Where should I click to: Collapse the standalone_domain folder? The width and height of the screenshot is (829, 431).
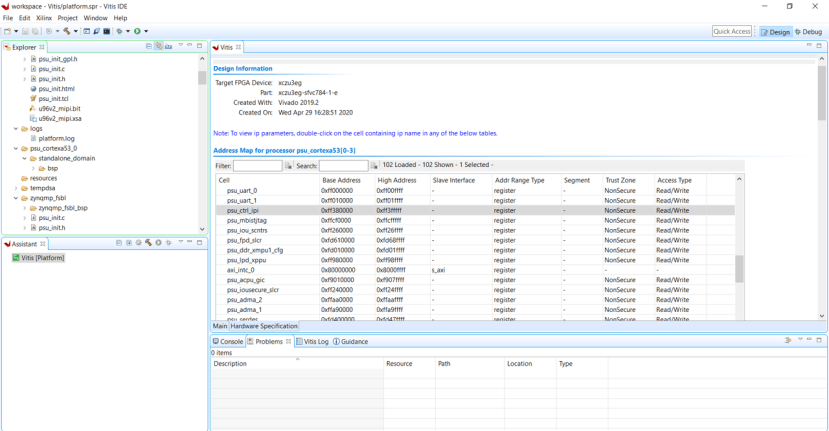pyautogui.click(x=24, y=158)
